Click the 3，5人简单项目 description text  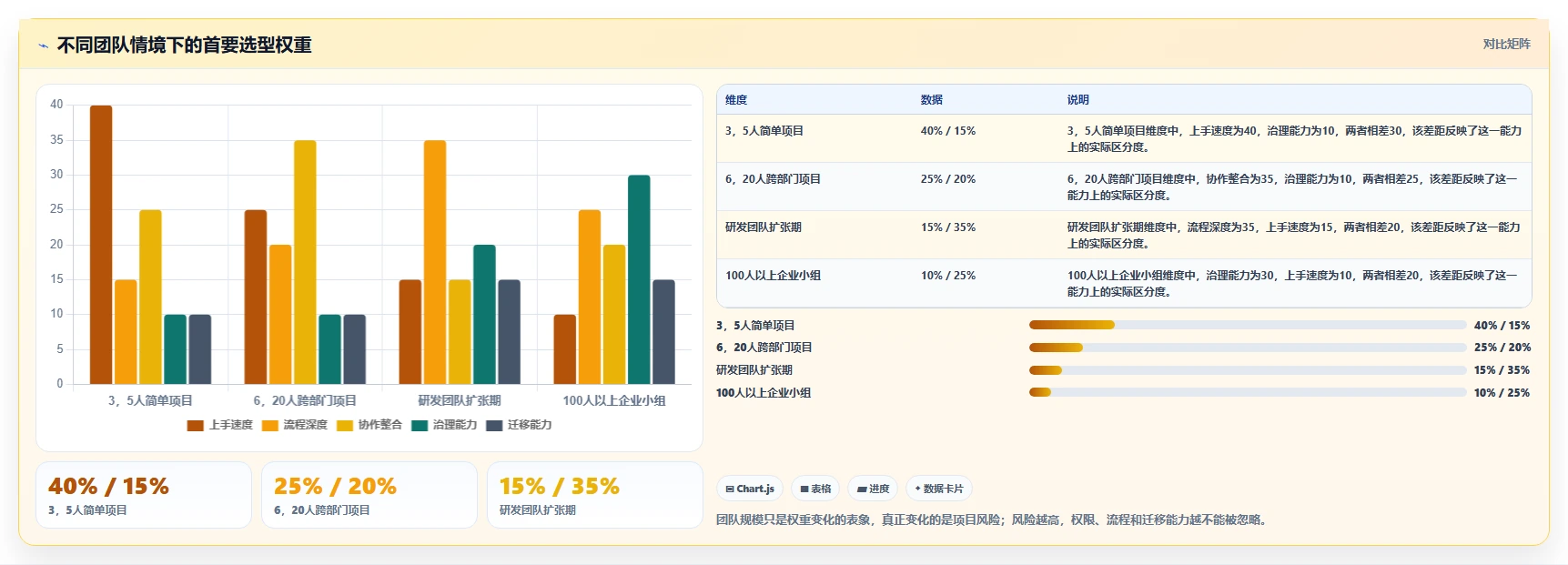tap(1294, 139)
